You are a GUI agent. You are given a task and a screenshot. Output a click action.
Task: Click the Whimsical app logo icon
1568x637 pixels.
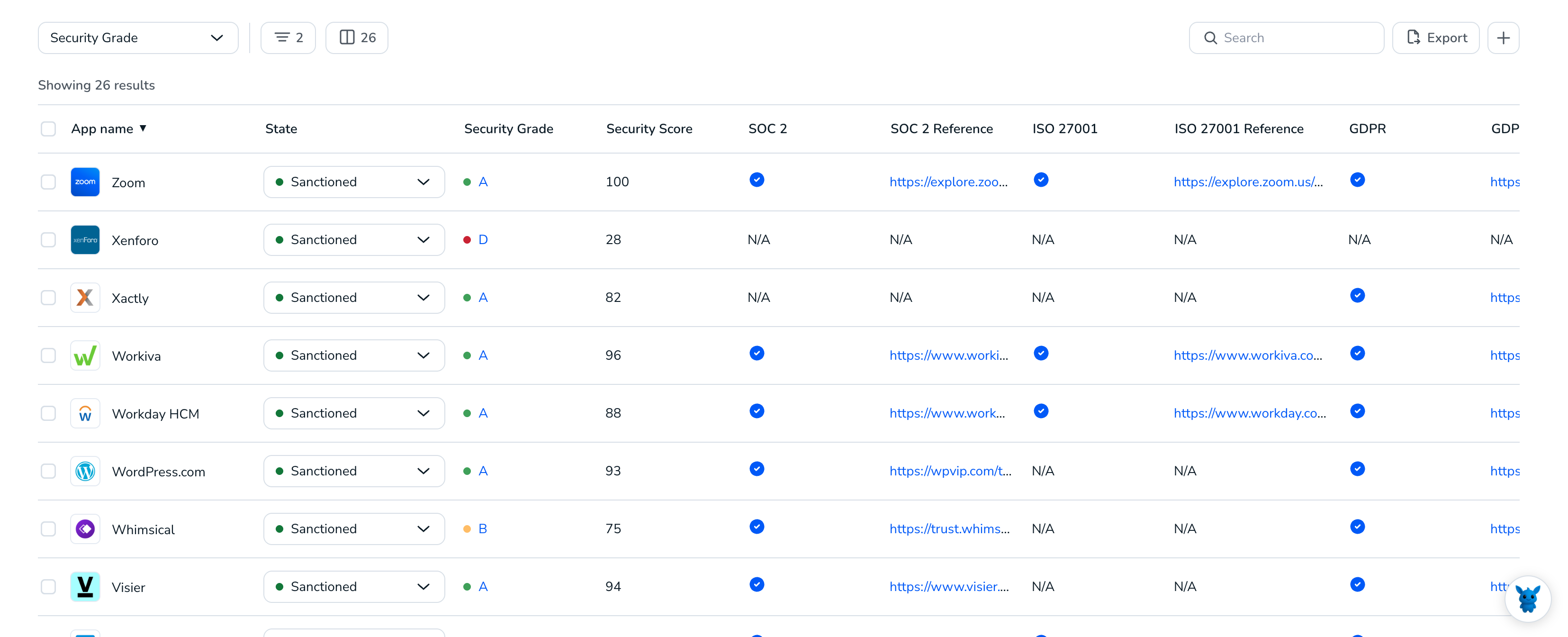pos(85,529)
